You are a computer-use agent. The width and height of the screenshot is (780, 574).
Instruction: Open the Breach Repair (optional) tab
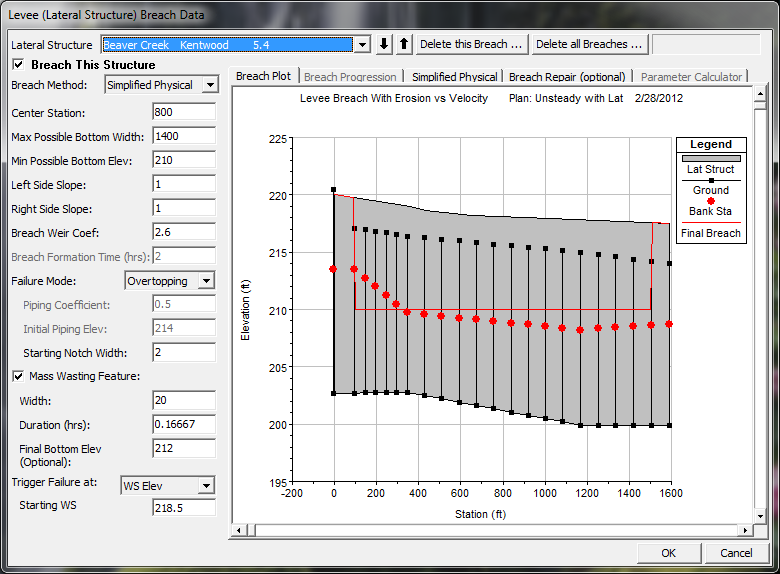(x=567, y=77)
